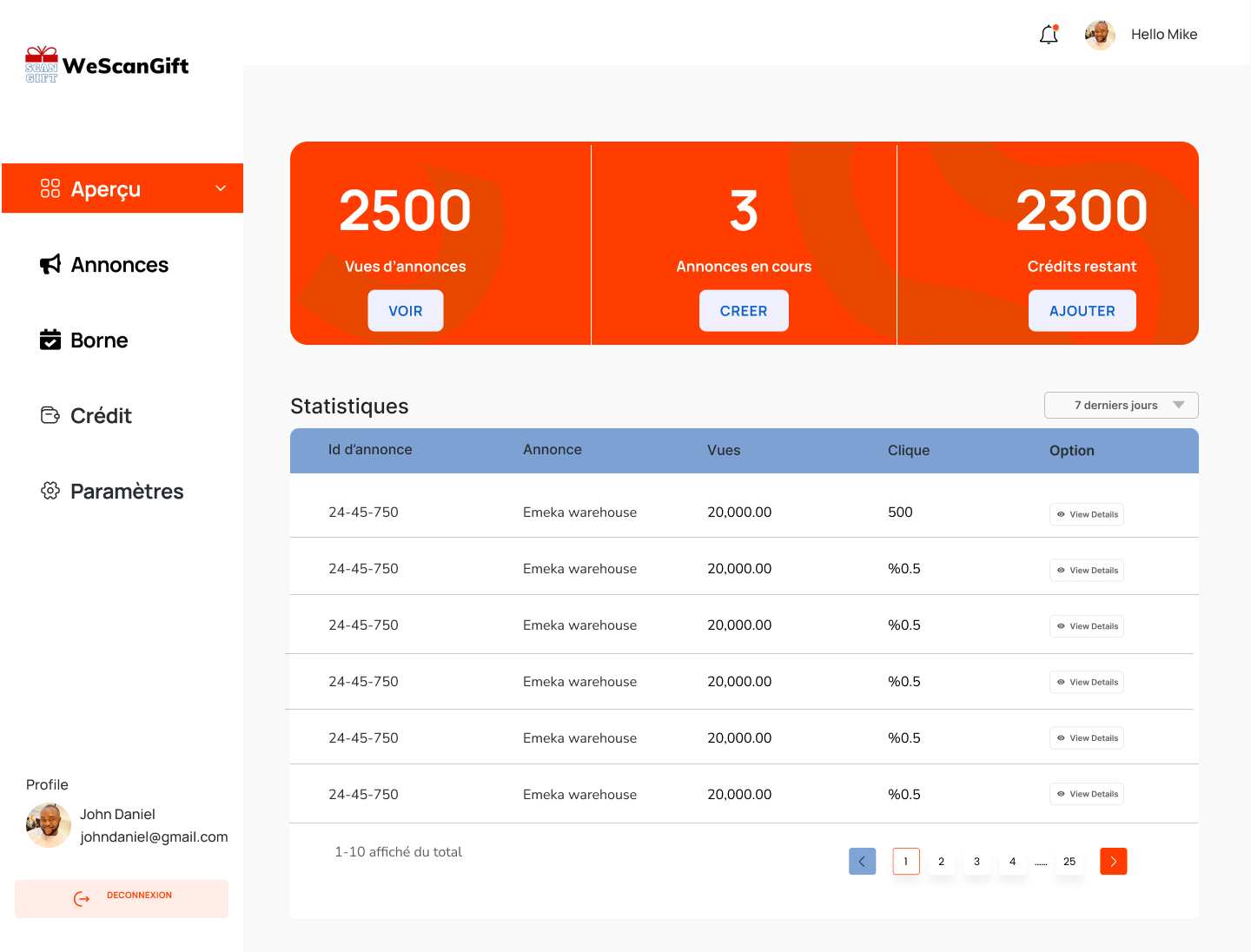Open the Crédit wallet section

click(x=87, y=416)
